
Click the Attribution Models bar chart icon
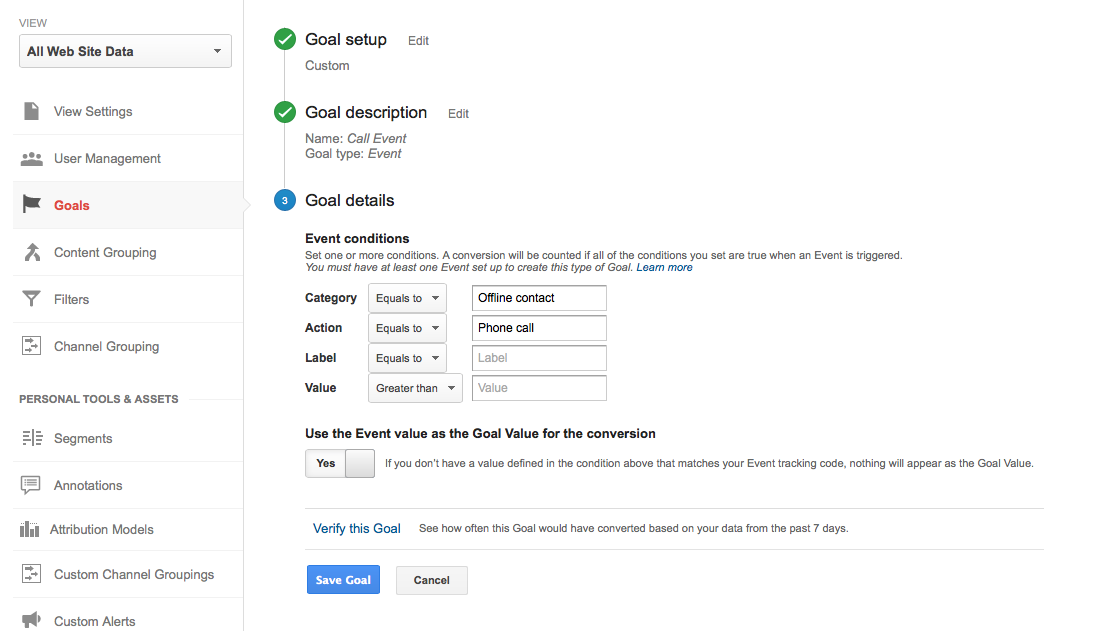coord(29,529)
